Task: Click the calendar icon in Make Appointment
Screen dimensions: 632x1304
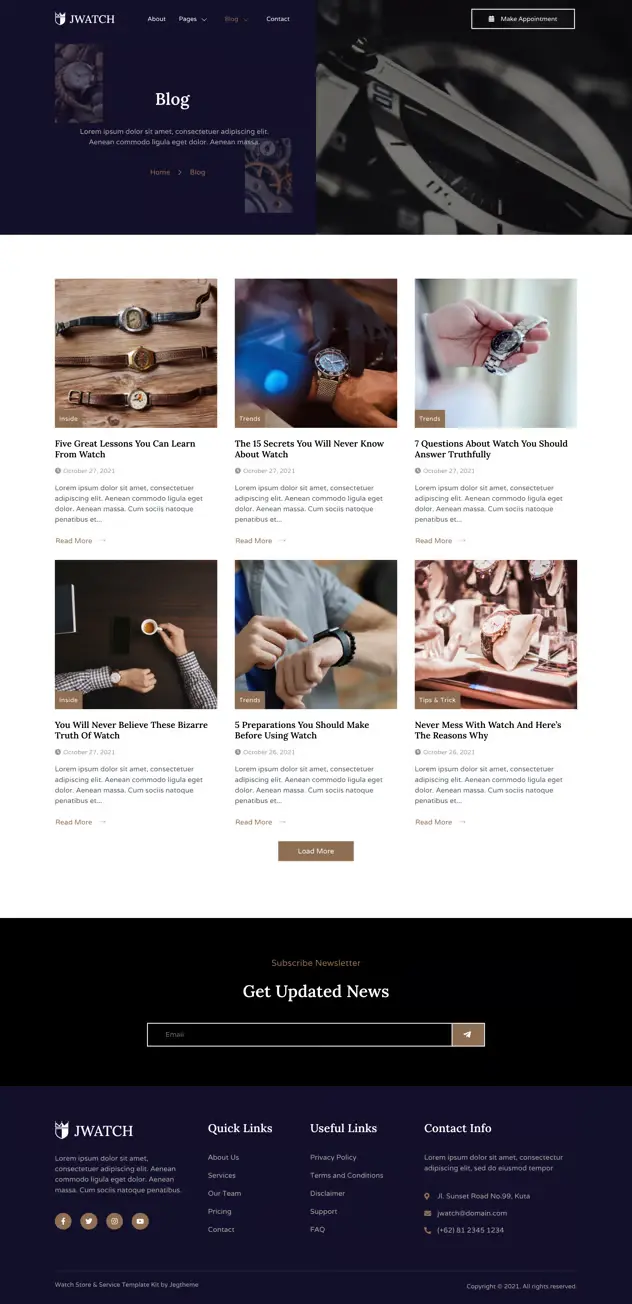Action: (491, 19)
